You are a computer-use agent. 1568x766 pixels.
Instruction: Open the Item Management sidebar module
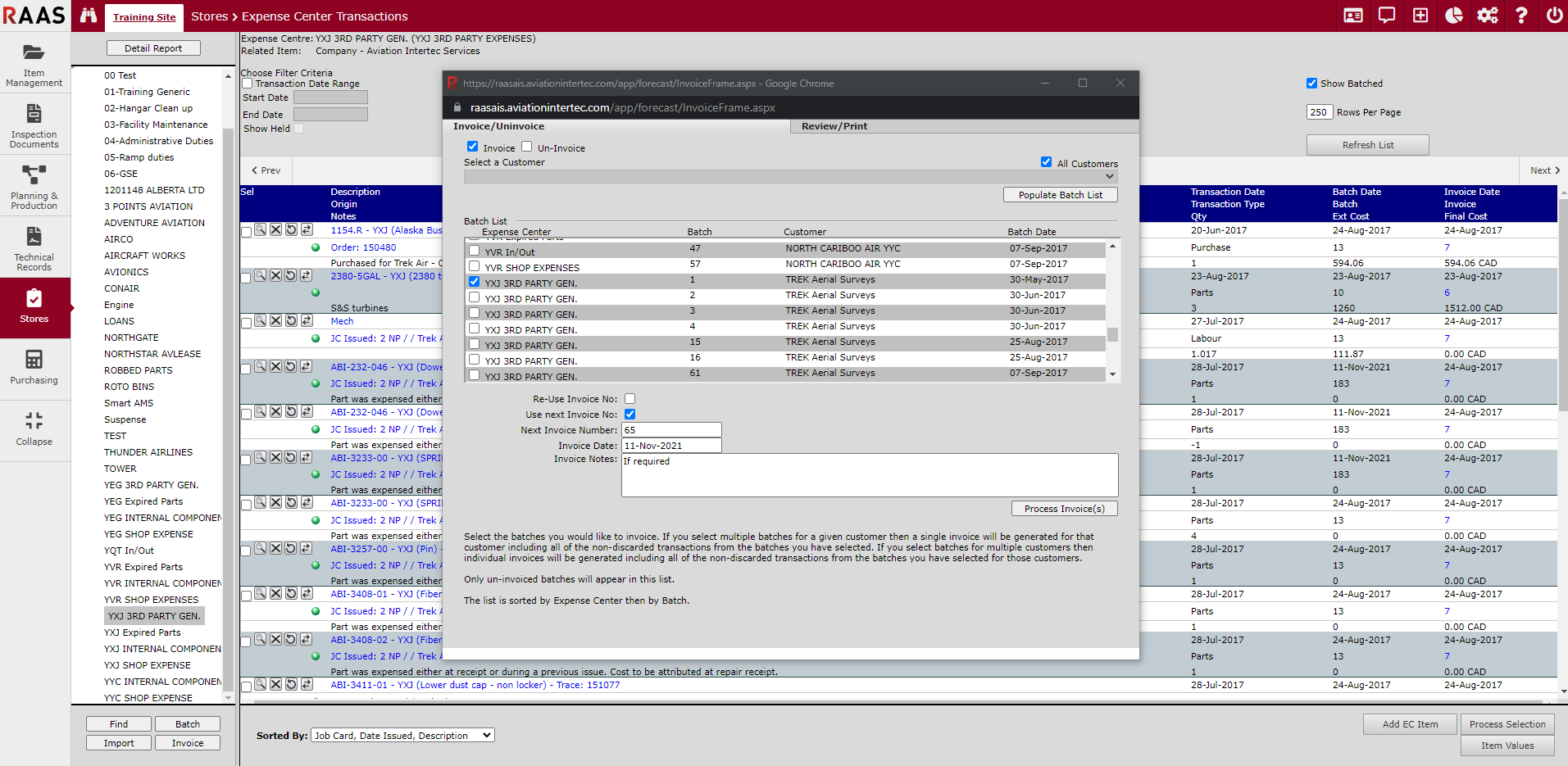pos(34,64)
